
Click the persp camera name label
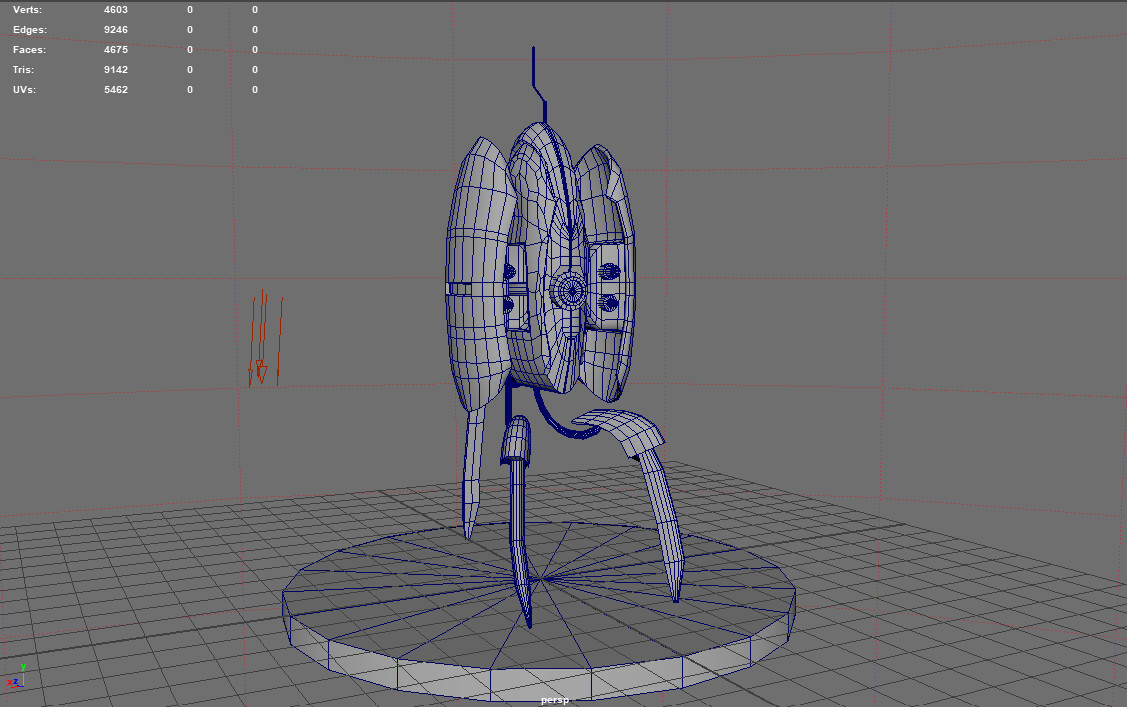[x=555, y=700]
